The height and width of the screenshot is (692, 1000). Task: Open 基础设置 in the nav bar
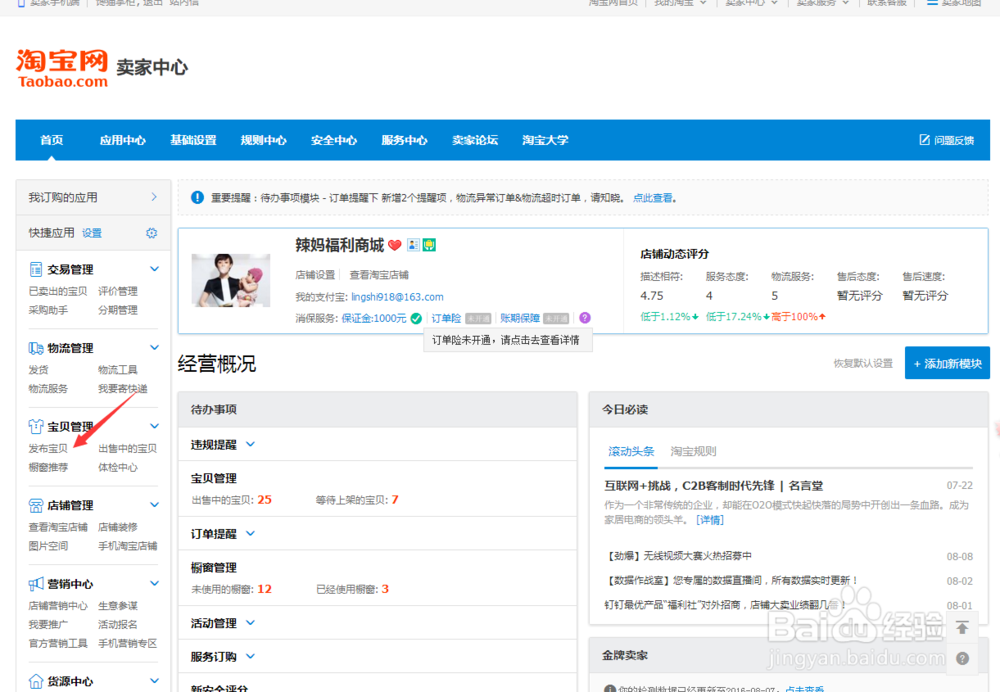(x=193, y=140)
